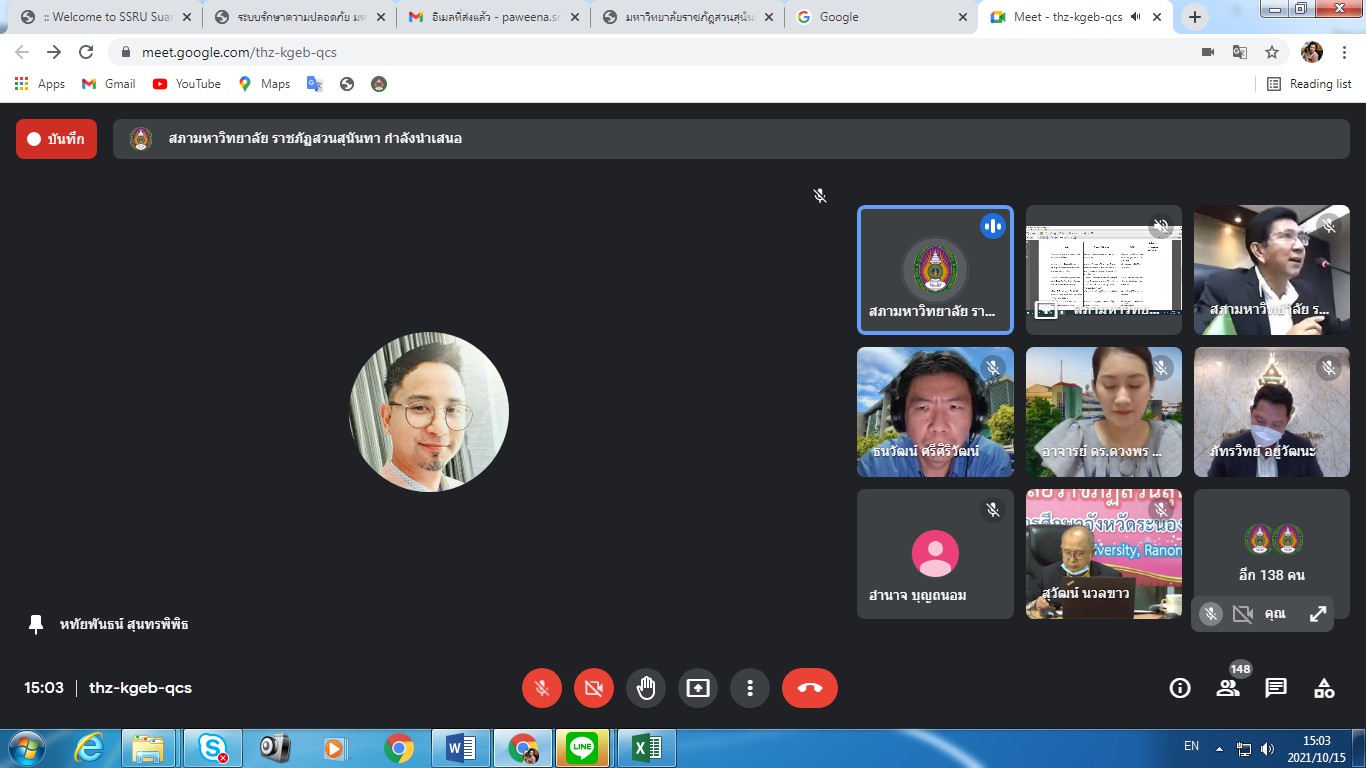Click the red leave call button
The height and width of the screenshot is (768, 1366).
pyautogui.click(x=809, y=688)
